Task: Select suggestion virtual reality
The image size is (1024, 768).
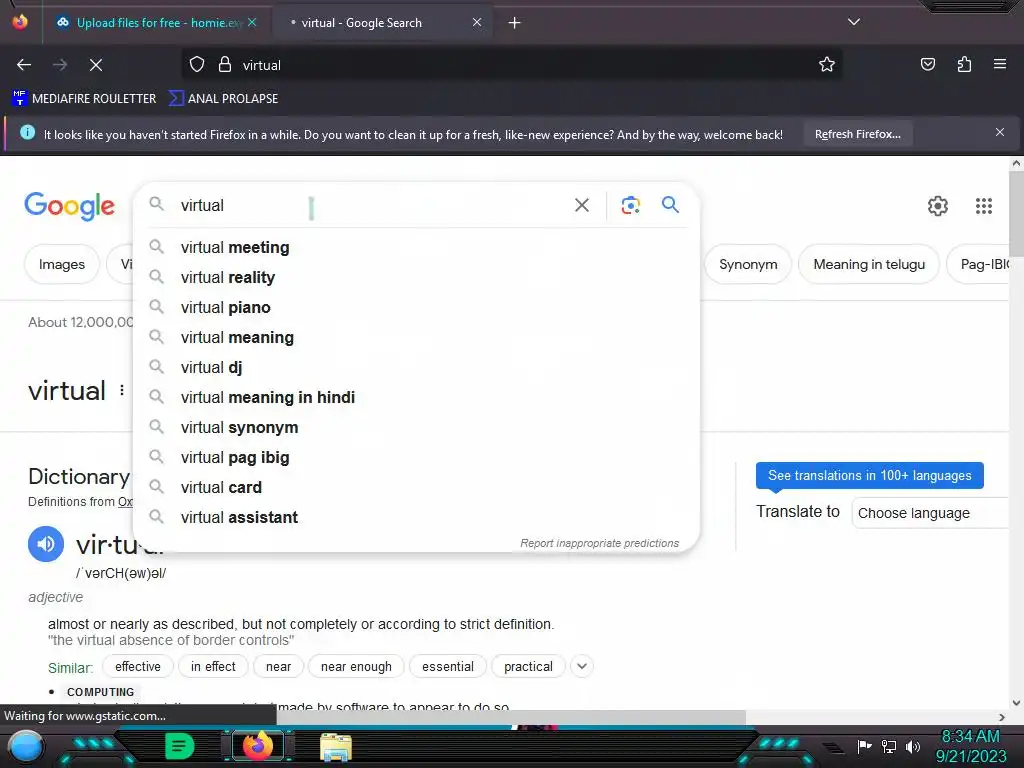Action: pyautogui.click(x=416, y=278)
